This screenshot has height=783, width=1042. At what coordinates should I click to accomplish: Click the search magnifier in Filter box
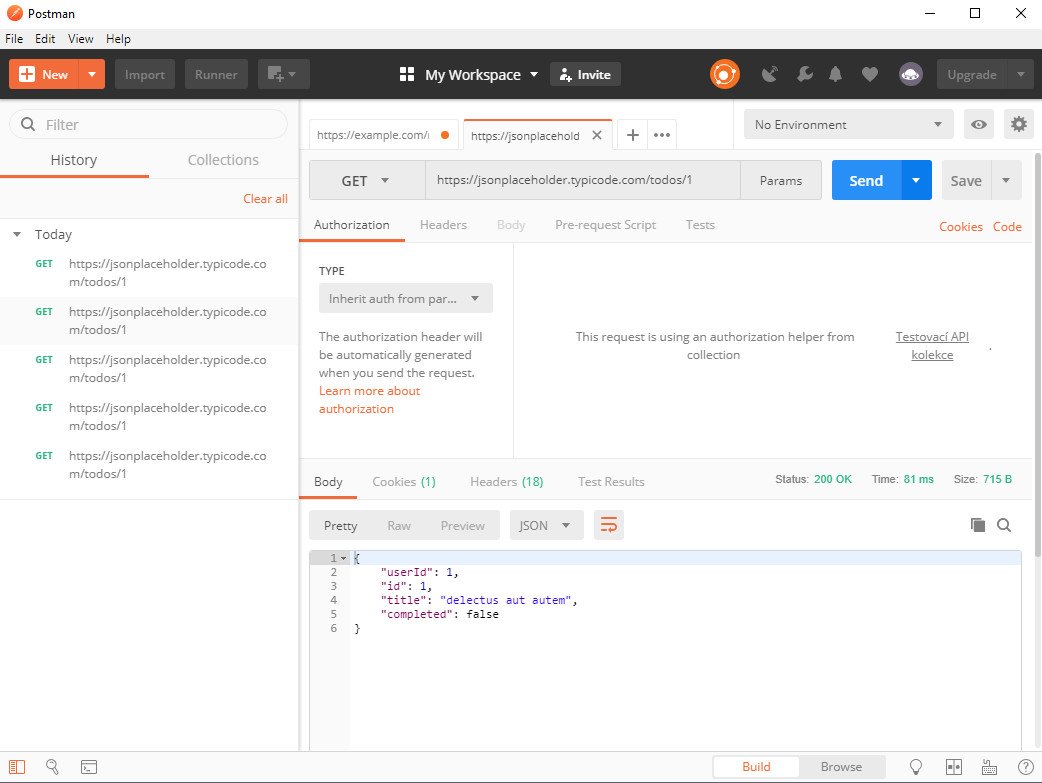point(28,124)
